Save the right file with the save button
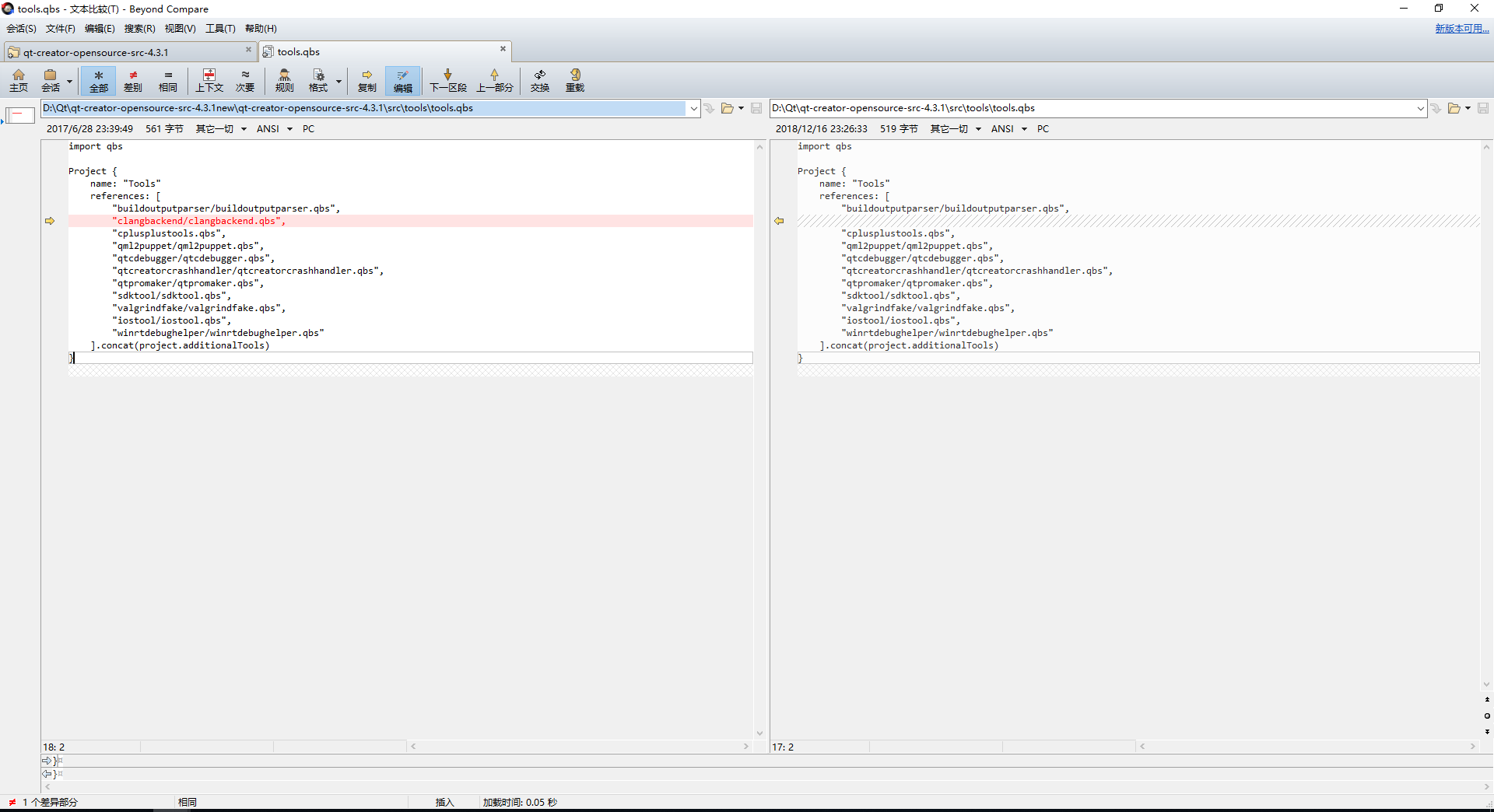1494x812 pixels. pos(1483,108)
